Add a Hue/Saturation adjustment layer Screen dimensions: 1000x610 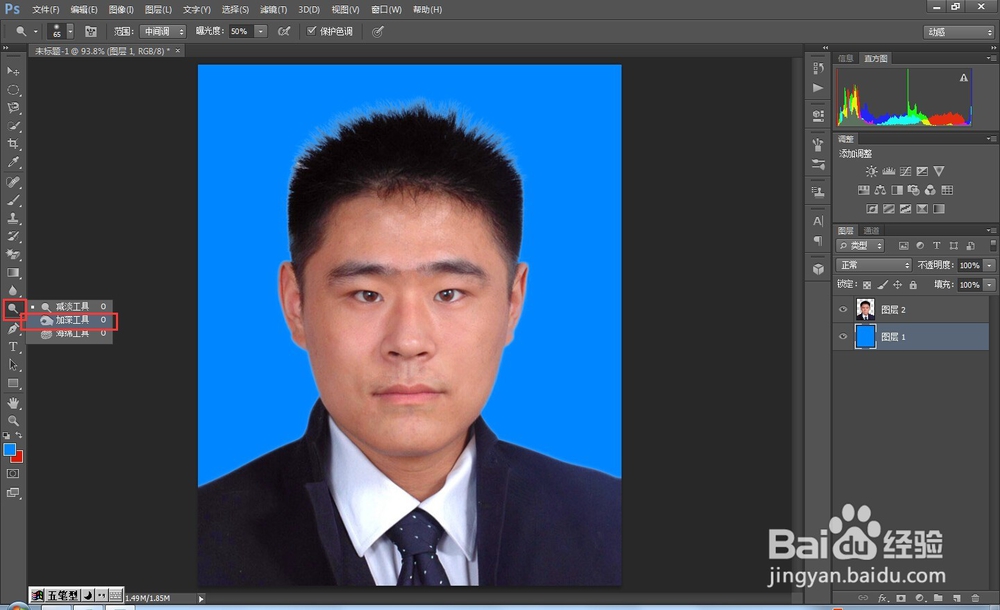pos(864,190)
